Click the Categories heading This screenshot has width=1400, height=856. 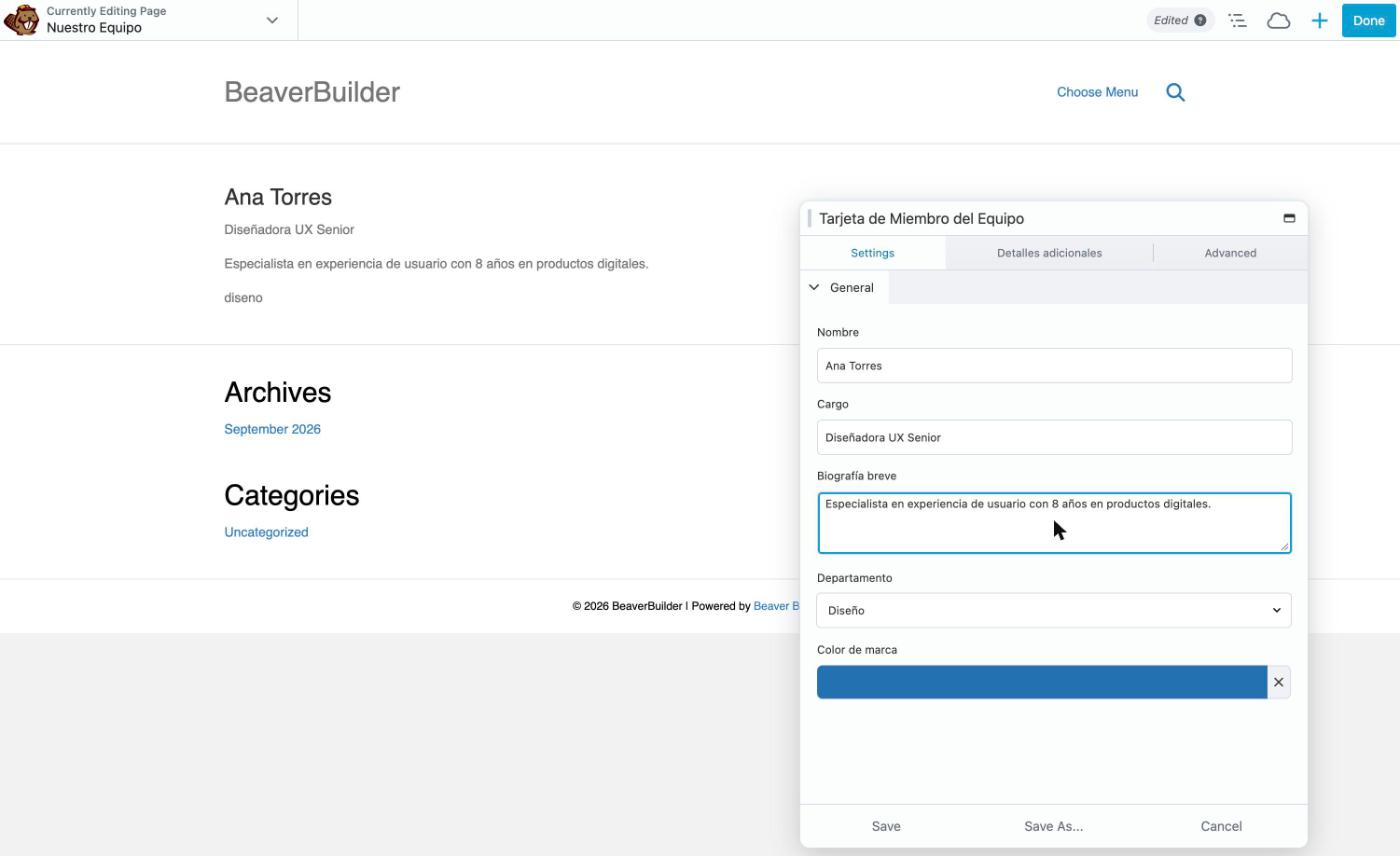point(291,495)
